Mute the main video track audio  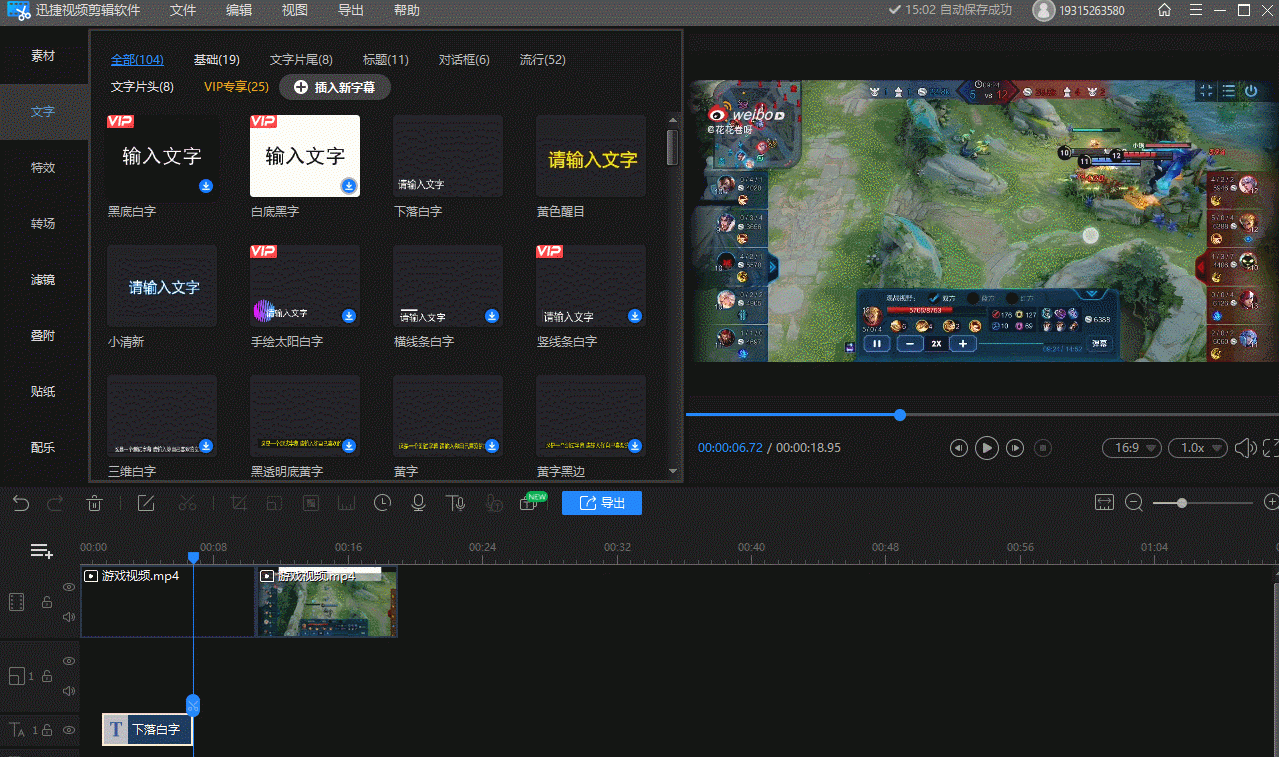pyautogui.click(x=69, y=617)
